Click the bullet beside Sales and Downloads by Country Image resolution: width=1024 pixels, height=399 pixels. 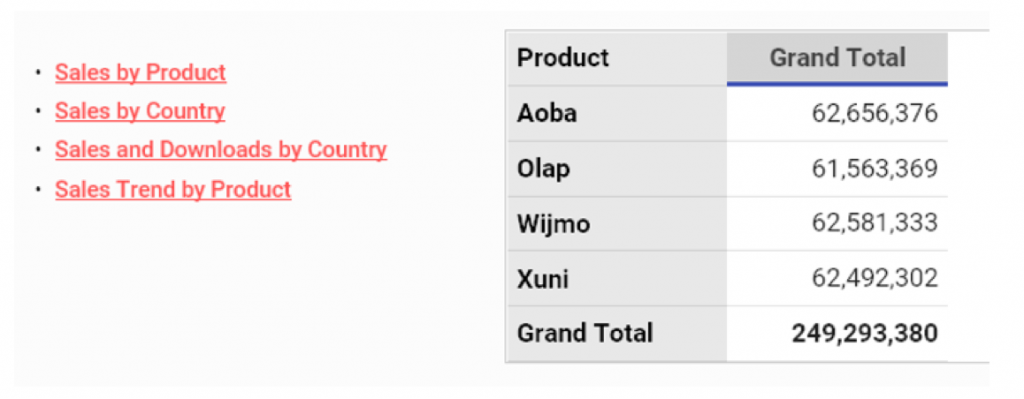click(x=39, y=150)
